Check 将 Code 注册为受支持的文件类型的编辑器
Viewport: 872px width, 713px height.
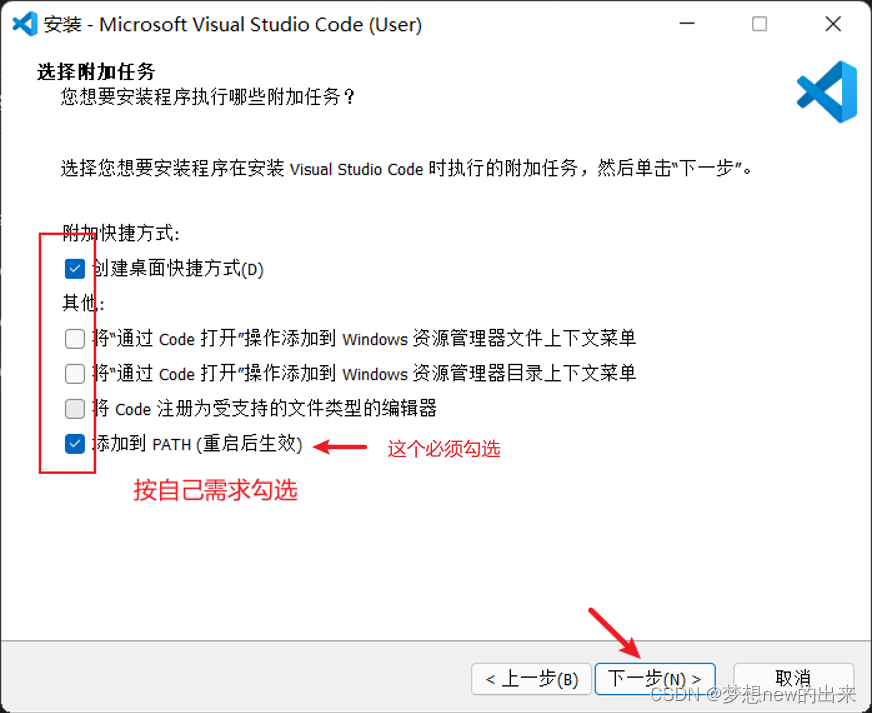point(74,408)
